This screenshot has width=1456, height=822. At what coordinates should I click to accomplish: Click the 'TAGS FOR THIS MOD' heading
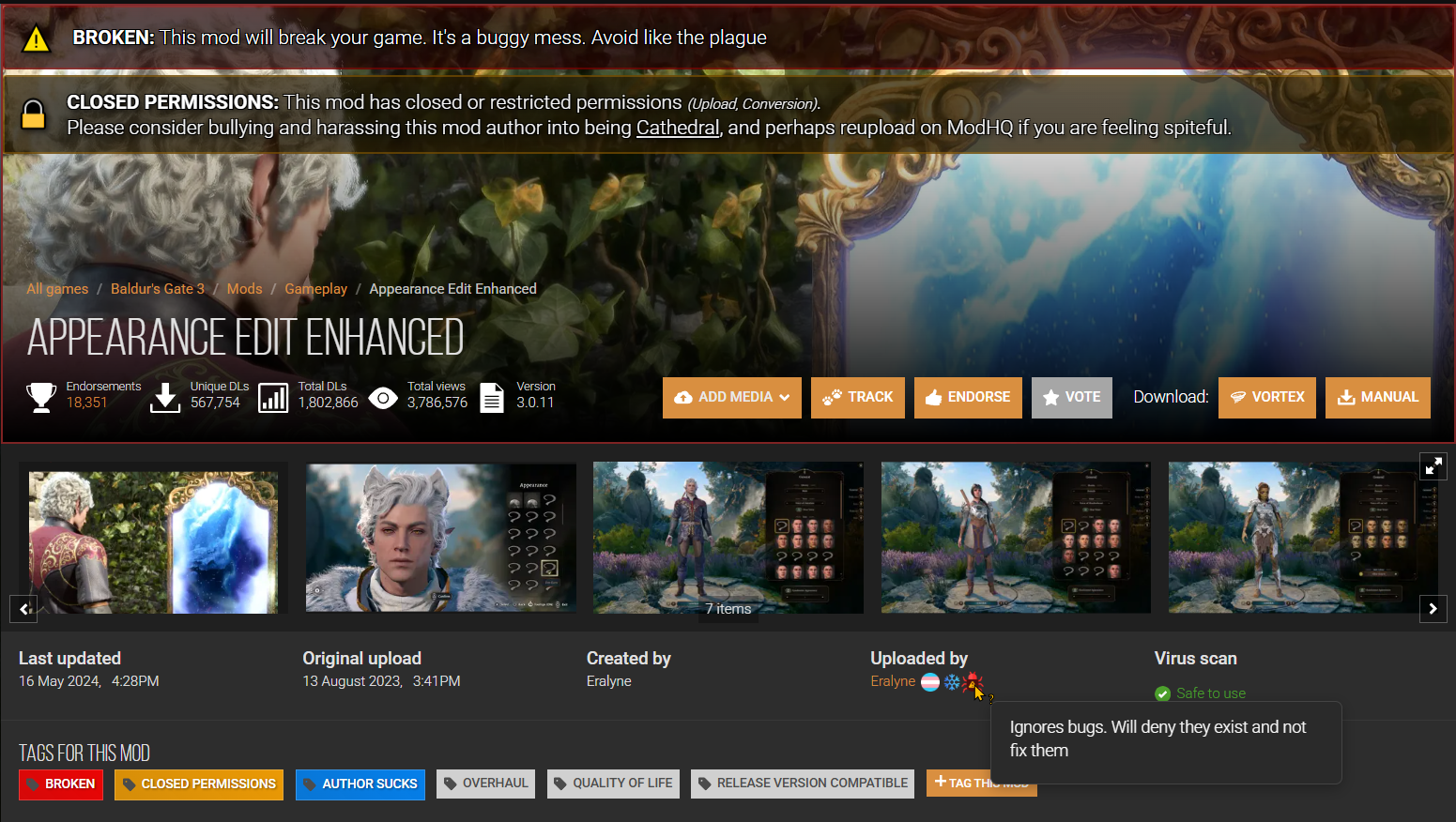(x=84, y=753)
